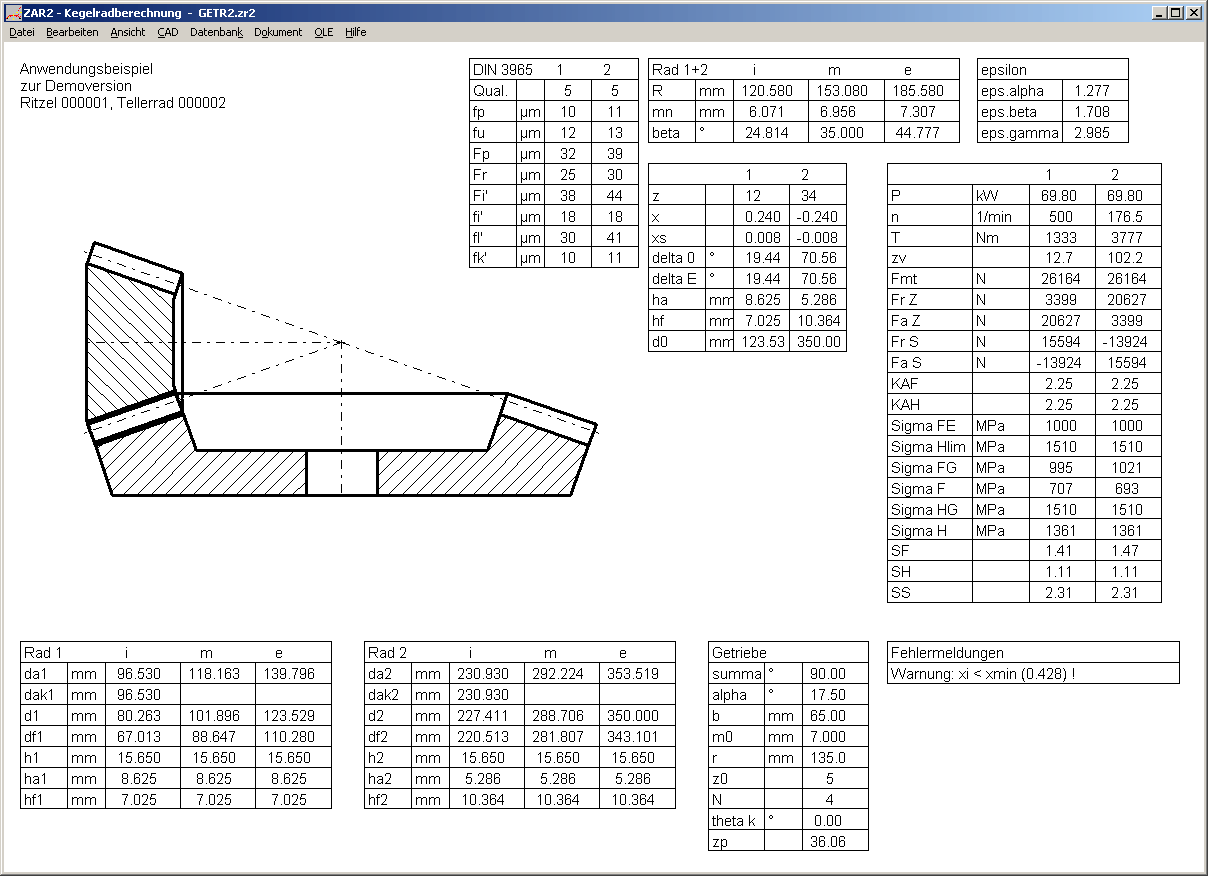Expand the Dokument menu
1208x876 pixels.
[x=278, y=32]
